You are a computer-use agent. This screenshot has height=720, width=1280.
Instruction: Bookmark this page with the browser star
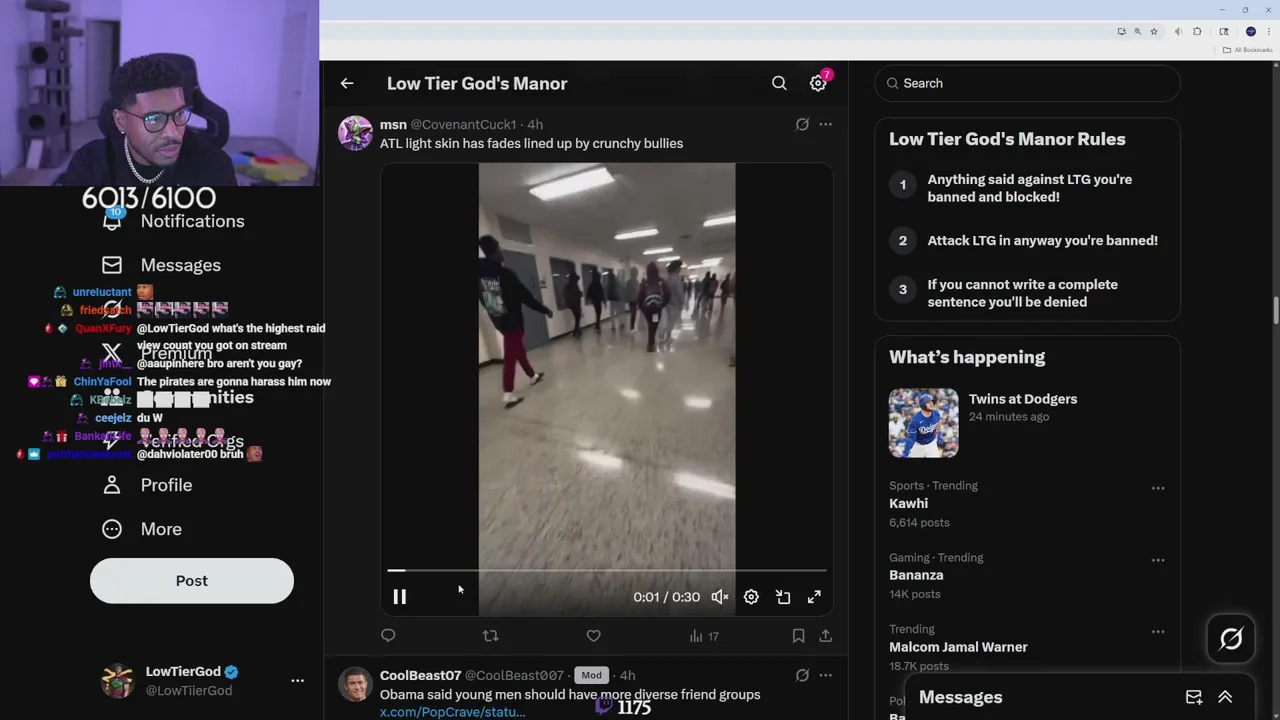pos(1154,31)
